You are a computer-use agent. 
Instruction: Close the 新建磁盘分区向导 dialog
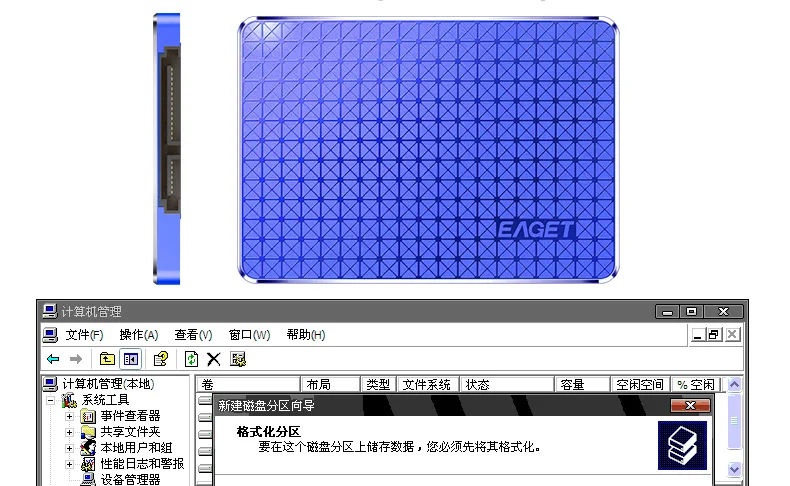point(690,405)
